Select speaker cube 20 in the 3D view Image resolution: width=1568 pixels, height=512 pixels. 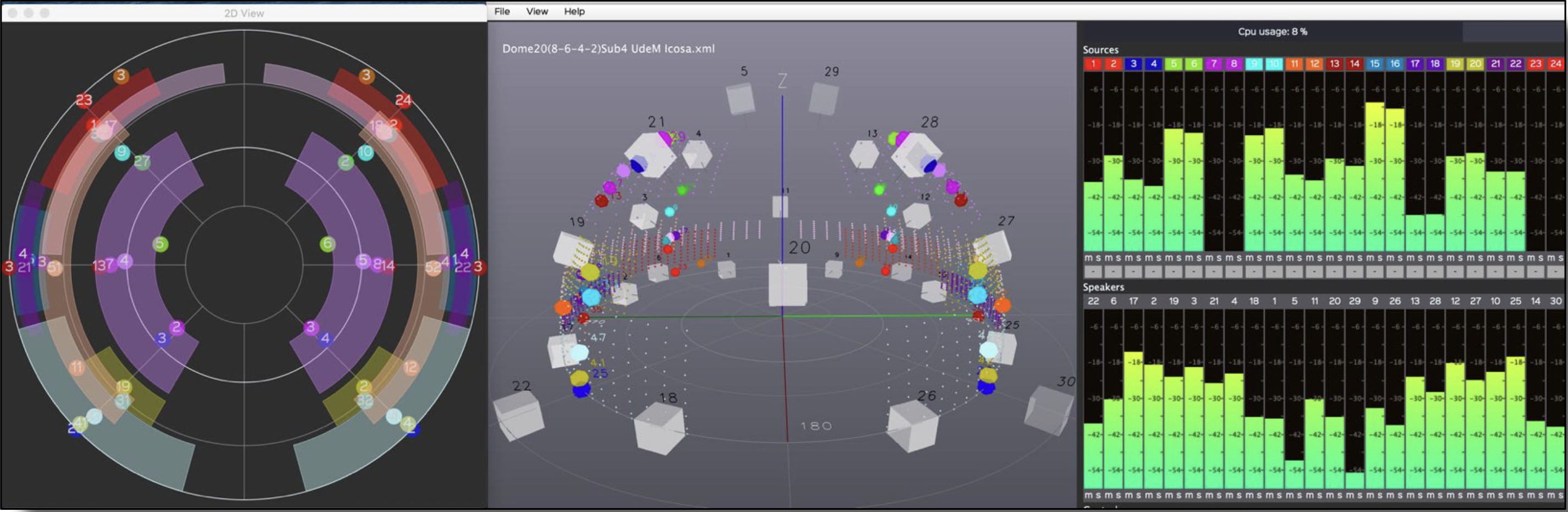pyautogui.click(x=788, y=284)
